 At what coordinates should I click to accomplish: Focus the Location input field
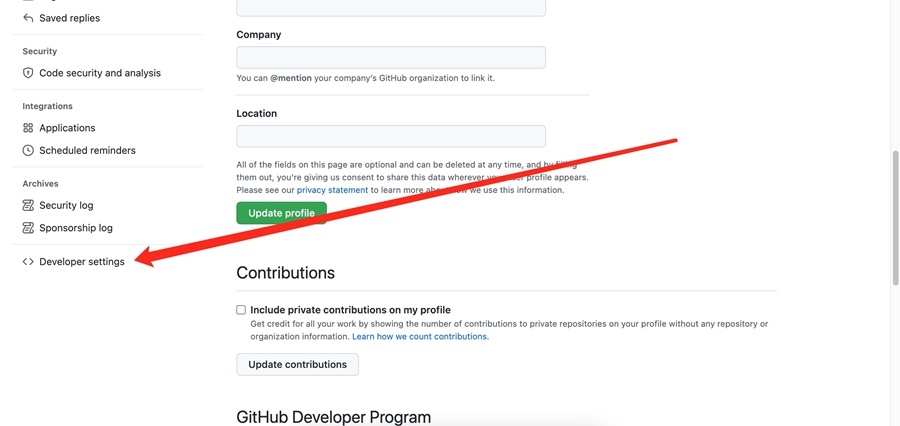point(391,136)
